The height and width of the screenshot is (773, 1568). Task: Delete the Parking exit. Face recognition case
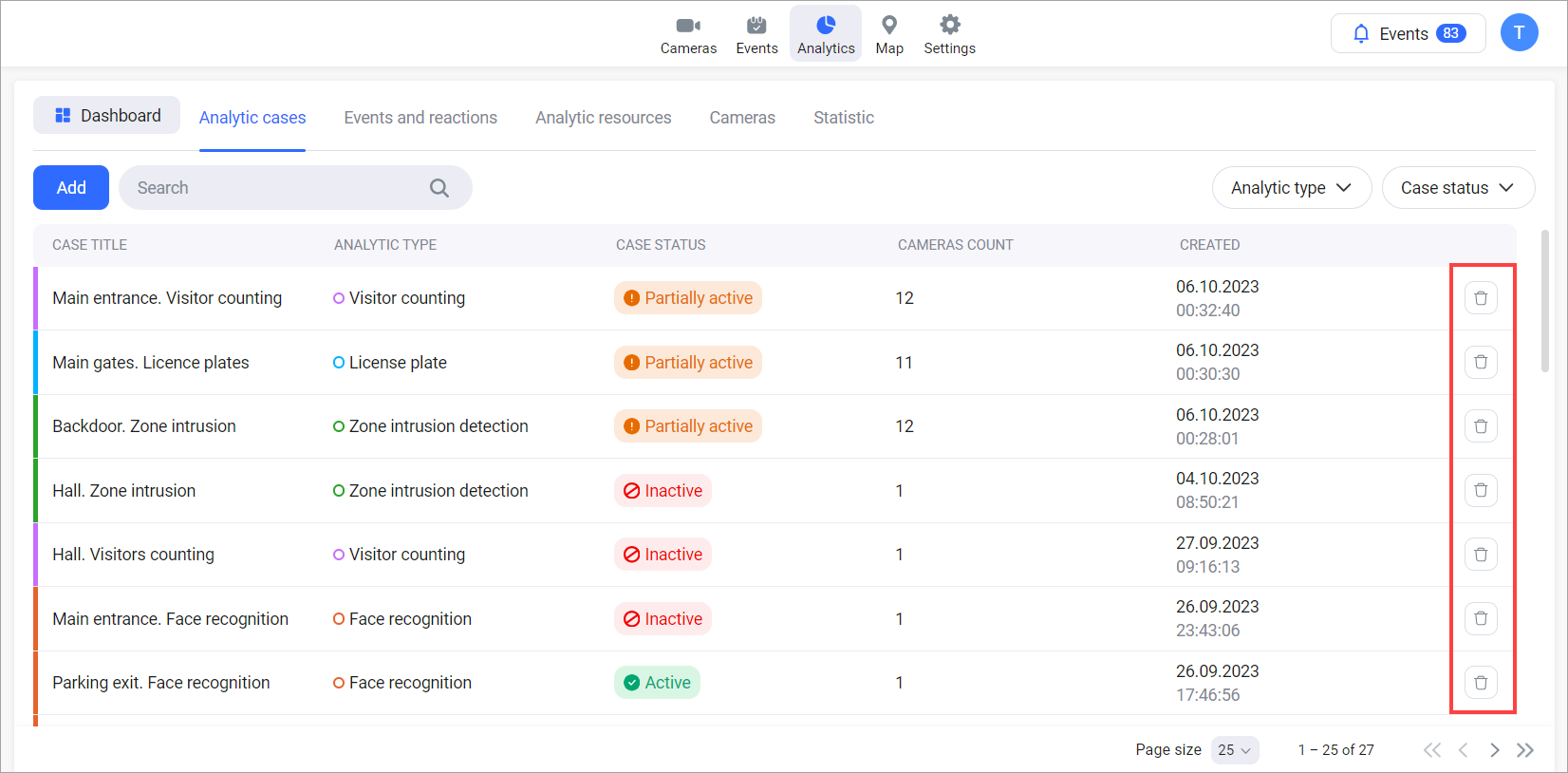tap(1480, 683)
